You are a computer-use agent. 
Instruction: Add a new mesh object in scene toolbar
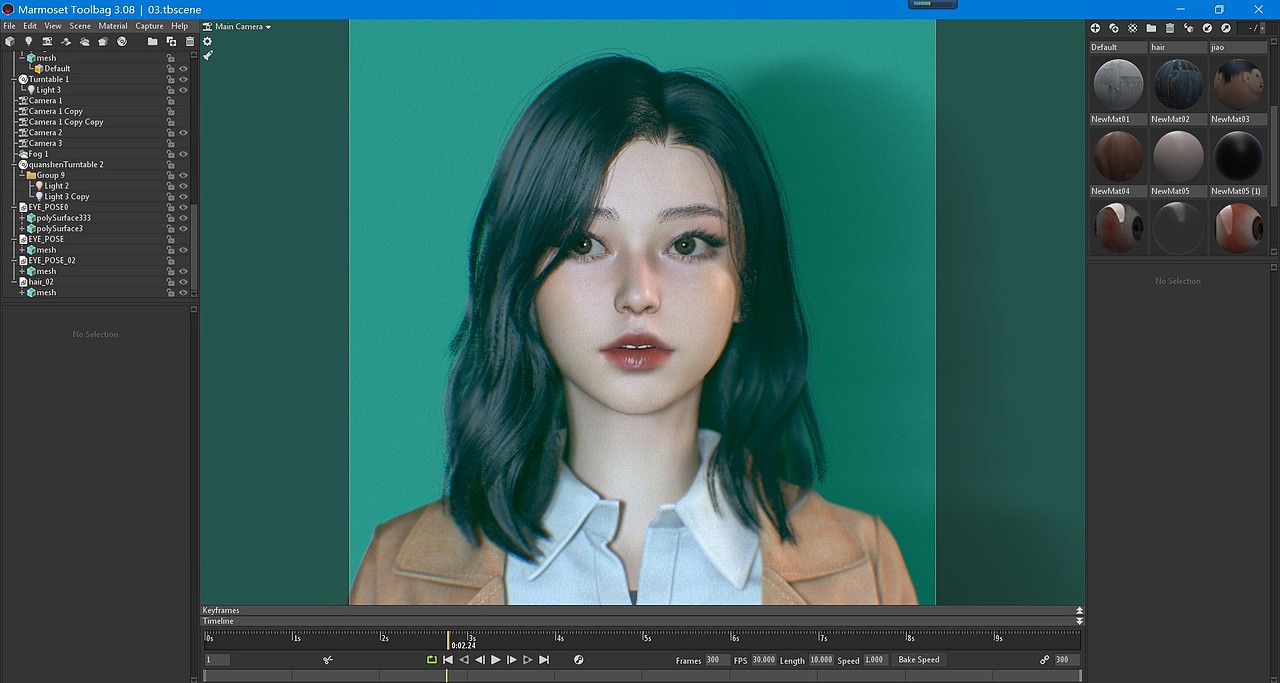(x=10, y=41)
